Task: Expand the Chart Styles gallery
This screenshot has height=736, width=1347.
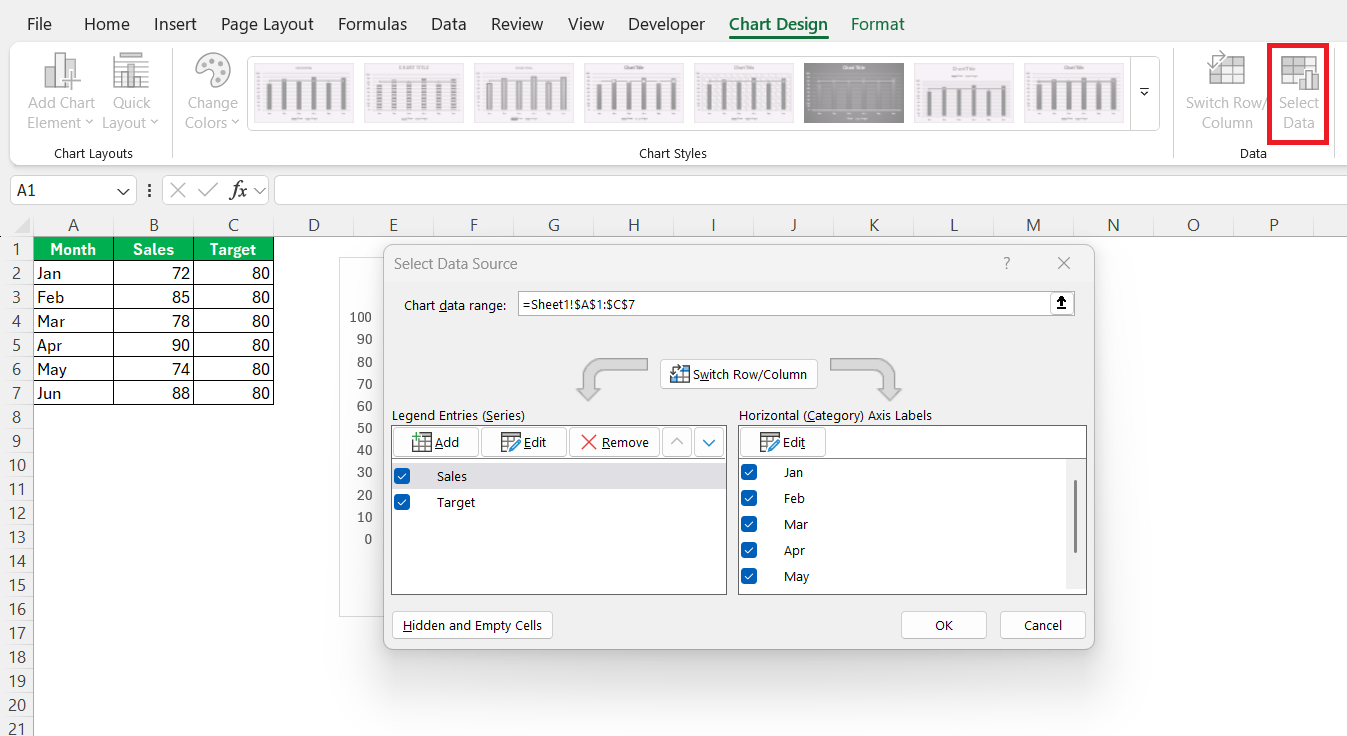Action: pos(1144,92)
